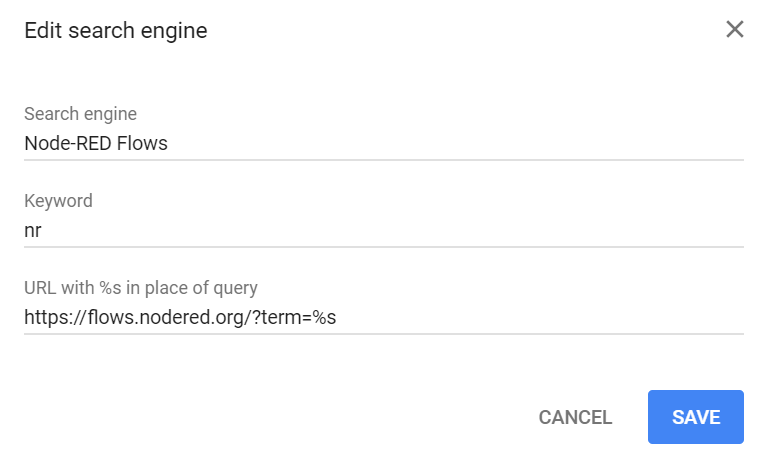
Task: Close the Edit search engine dialog
Action: coord(735,29)
